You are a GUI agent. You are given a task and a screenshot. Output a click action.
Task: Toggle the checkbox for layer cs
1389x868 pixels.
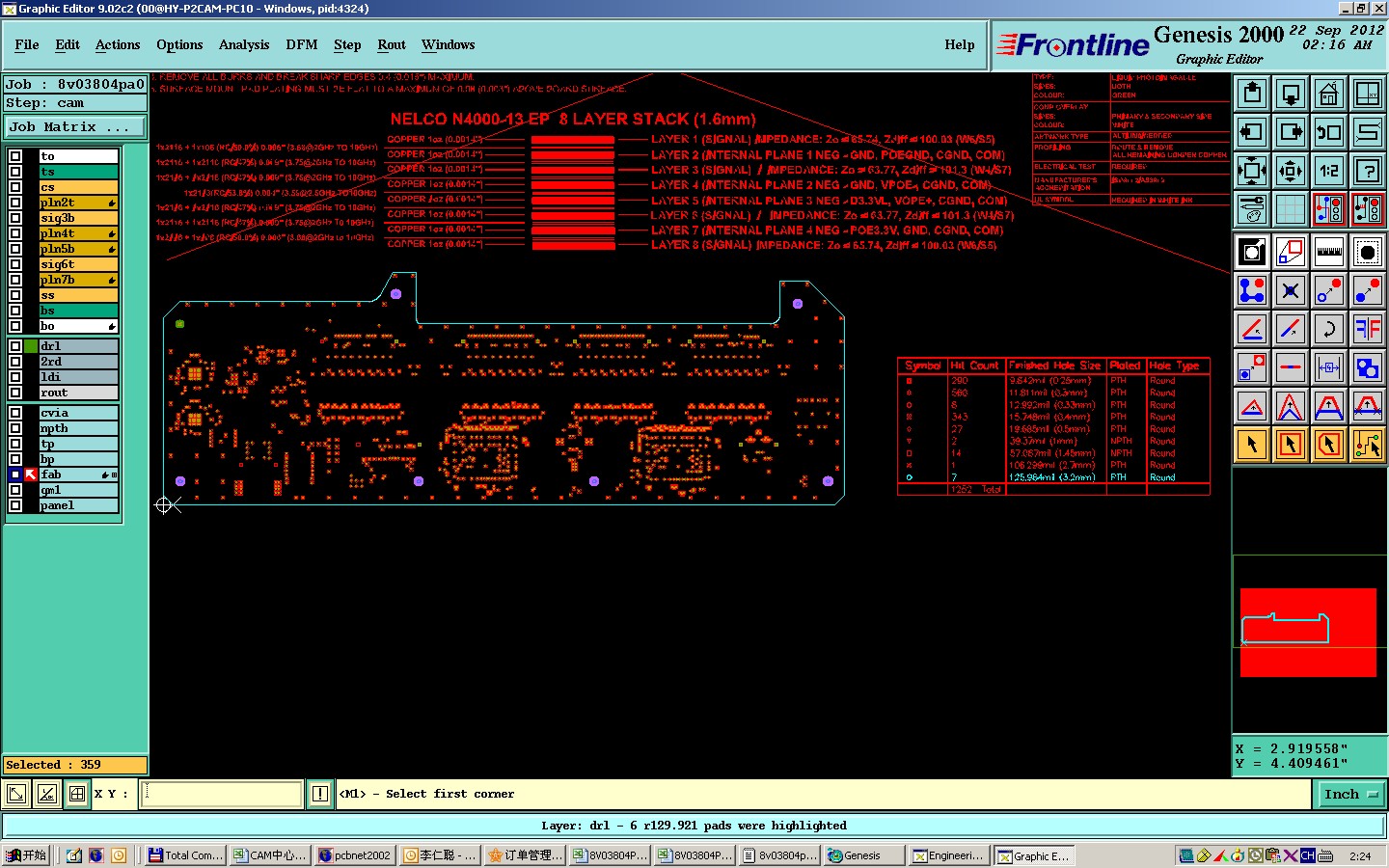click(x=15, y=187)
